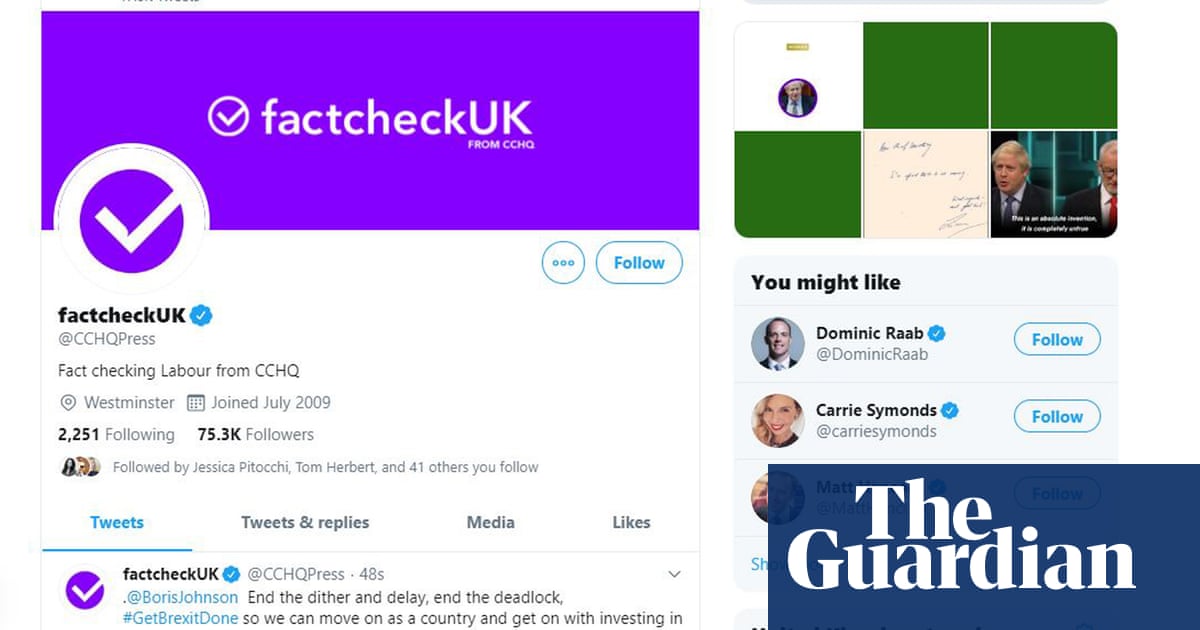Follow Dominic Raab
The width and height of the screenshot is (1200, 630).
[1057, 340]
